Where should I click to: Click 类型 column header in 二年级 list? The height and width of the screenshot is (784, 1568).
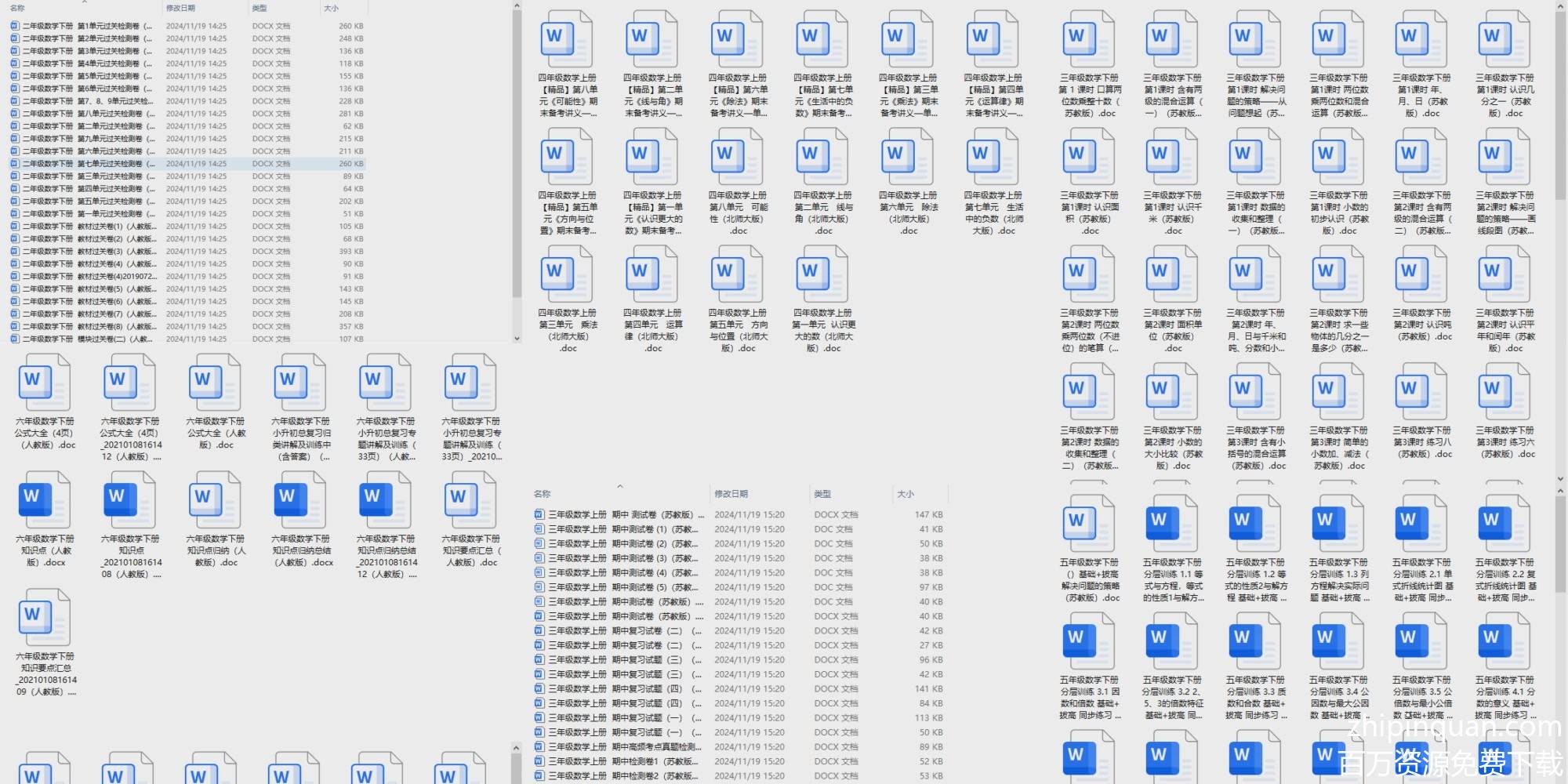point(260,8)
